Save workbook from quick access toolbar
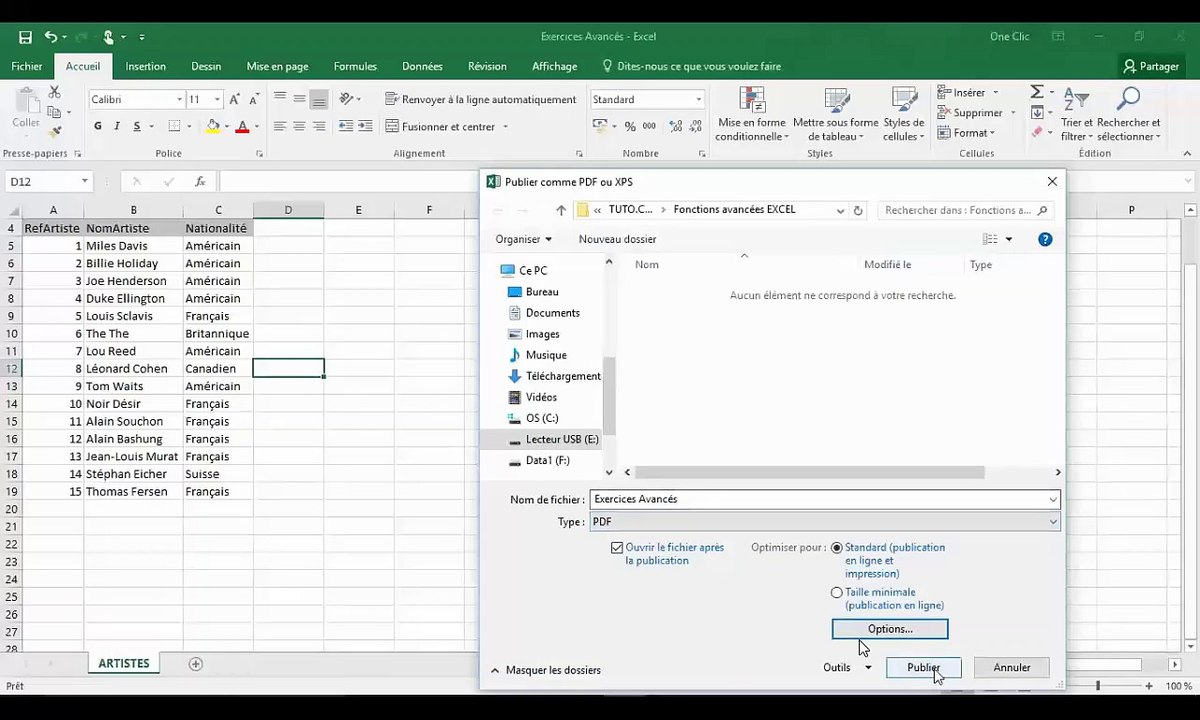Screen dimensions: 1200x720 click(25, 37)
